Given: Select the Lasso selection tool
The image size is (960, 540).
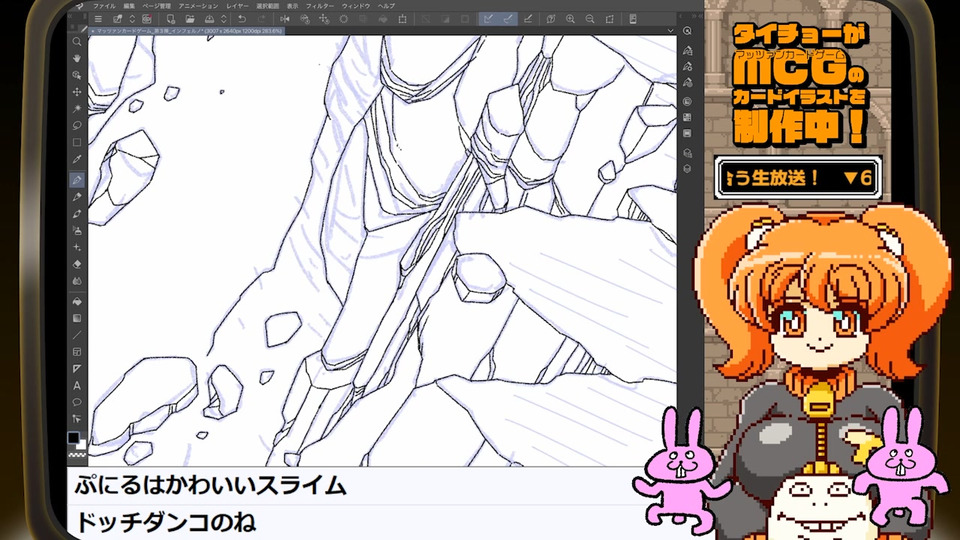Looking at the screenshot, I should (x=77, y=126).
